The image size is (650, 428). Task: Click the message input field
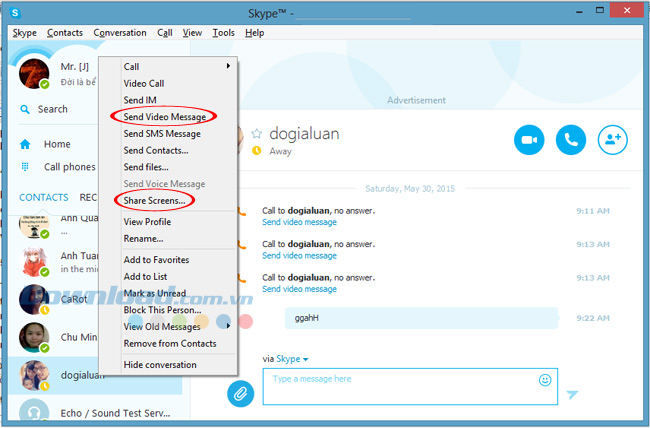[x=410, y=386]
